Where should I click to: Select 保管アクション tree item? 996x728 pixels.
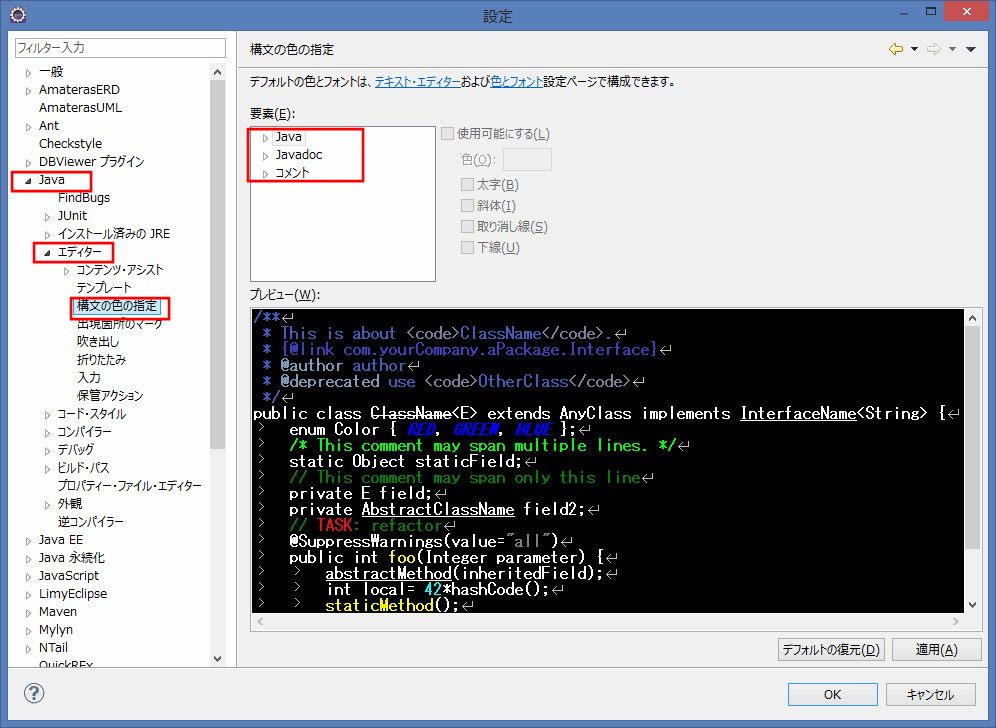point(110,396)
